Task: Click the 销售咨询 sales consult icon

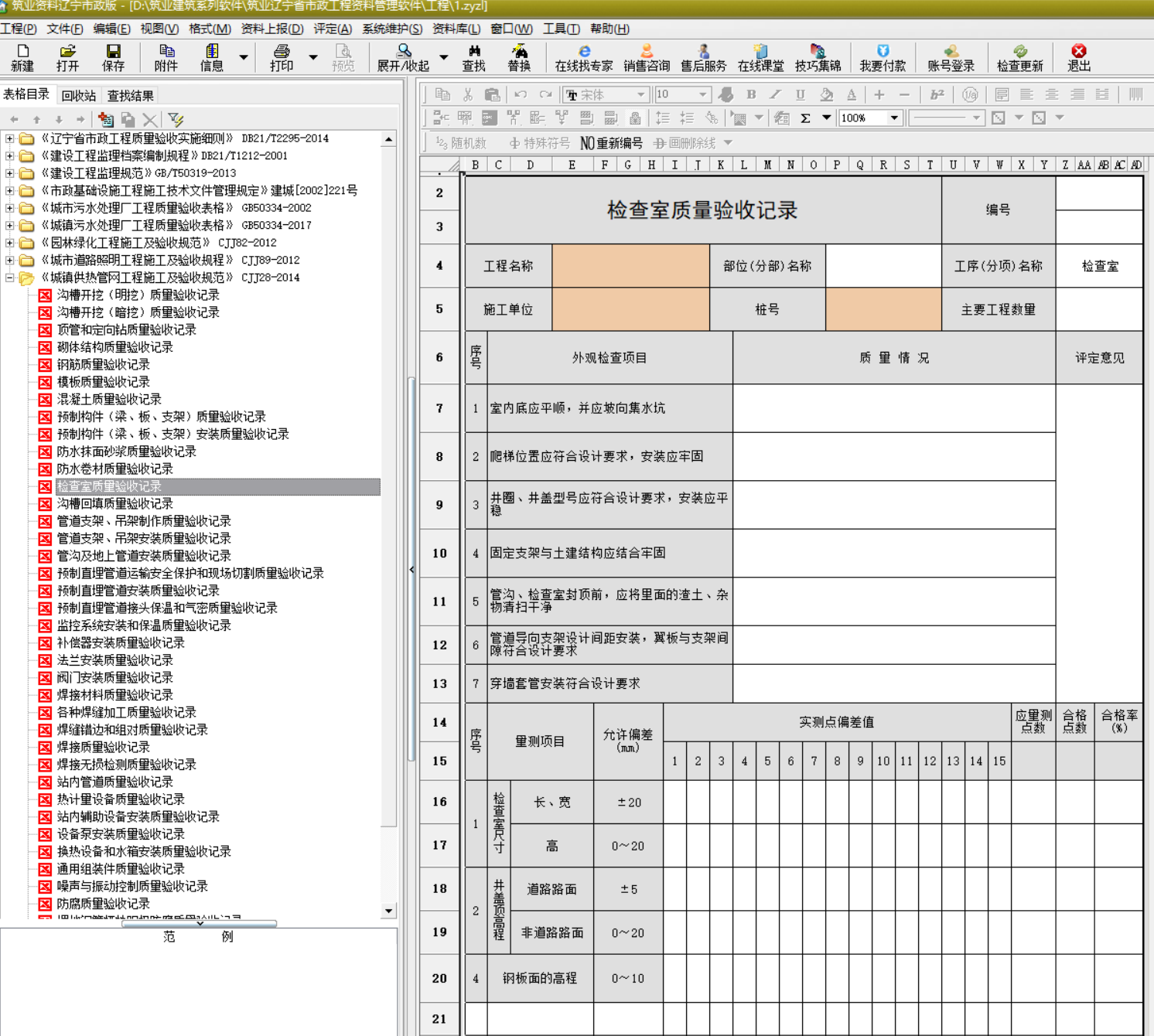Action: pos(647,58)
